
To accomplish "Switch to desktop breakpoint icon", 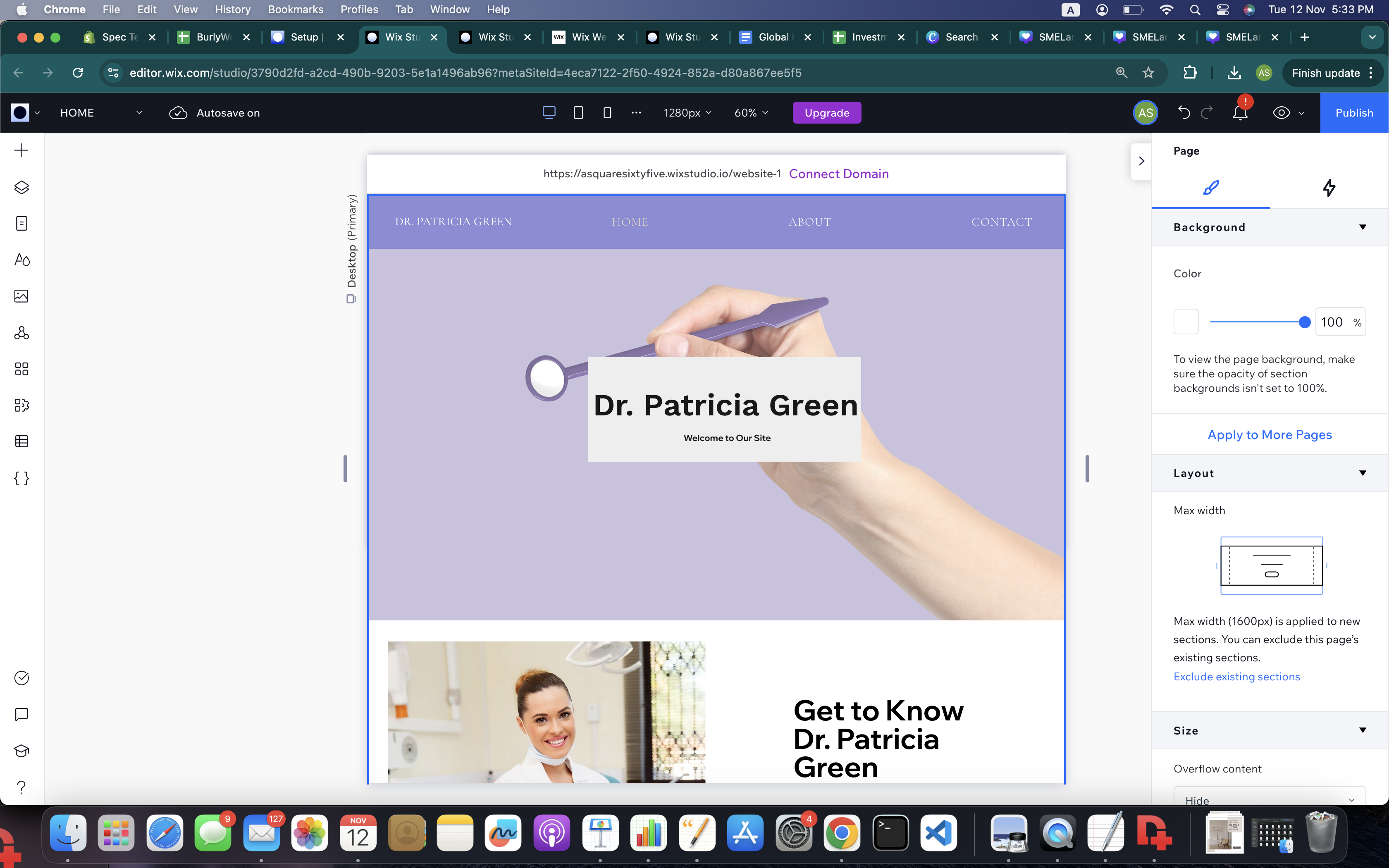I will 549,112.
